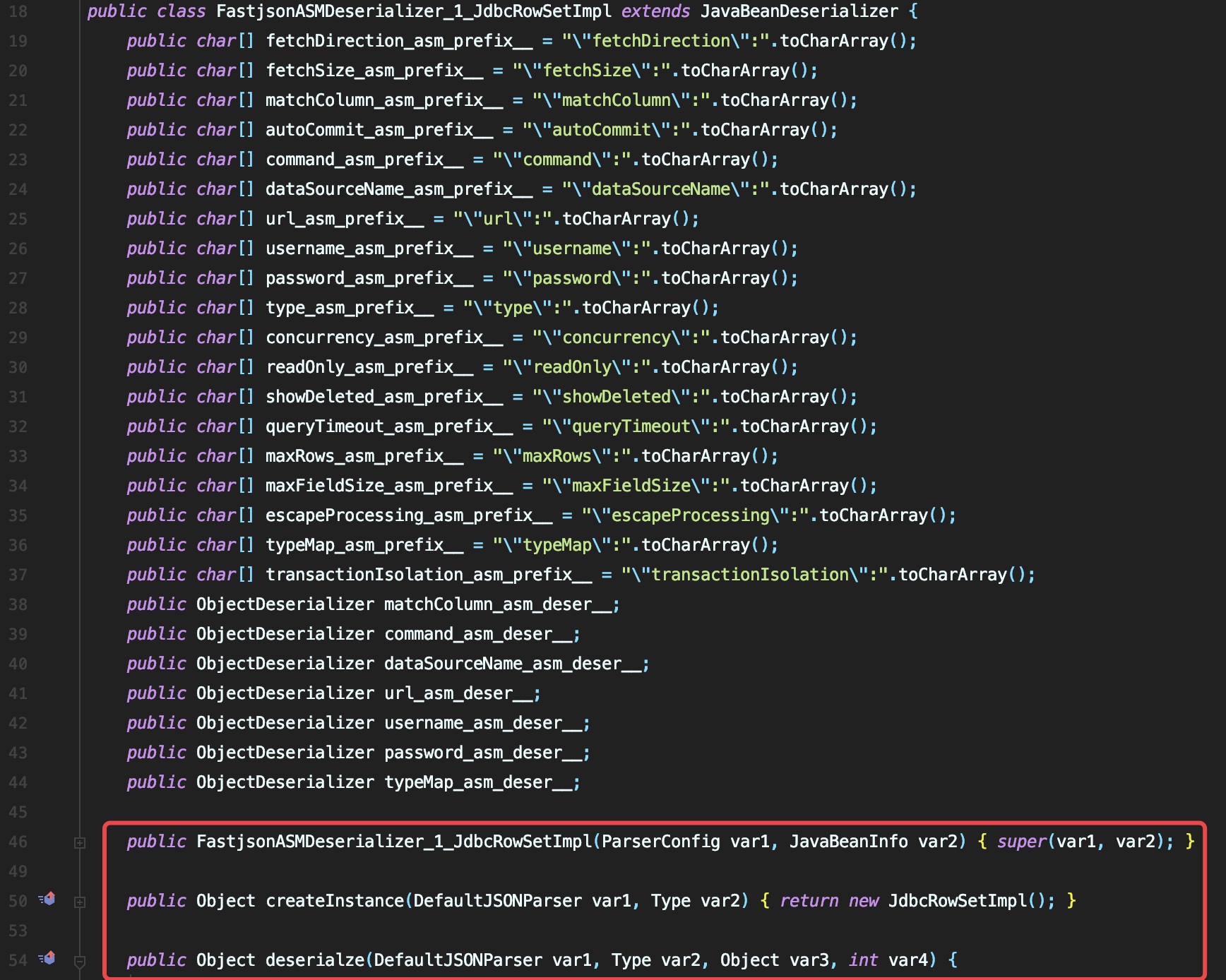Click the maxRows_asm_prefix__ field name

click(364, 456)
